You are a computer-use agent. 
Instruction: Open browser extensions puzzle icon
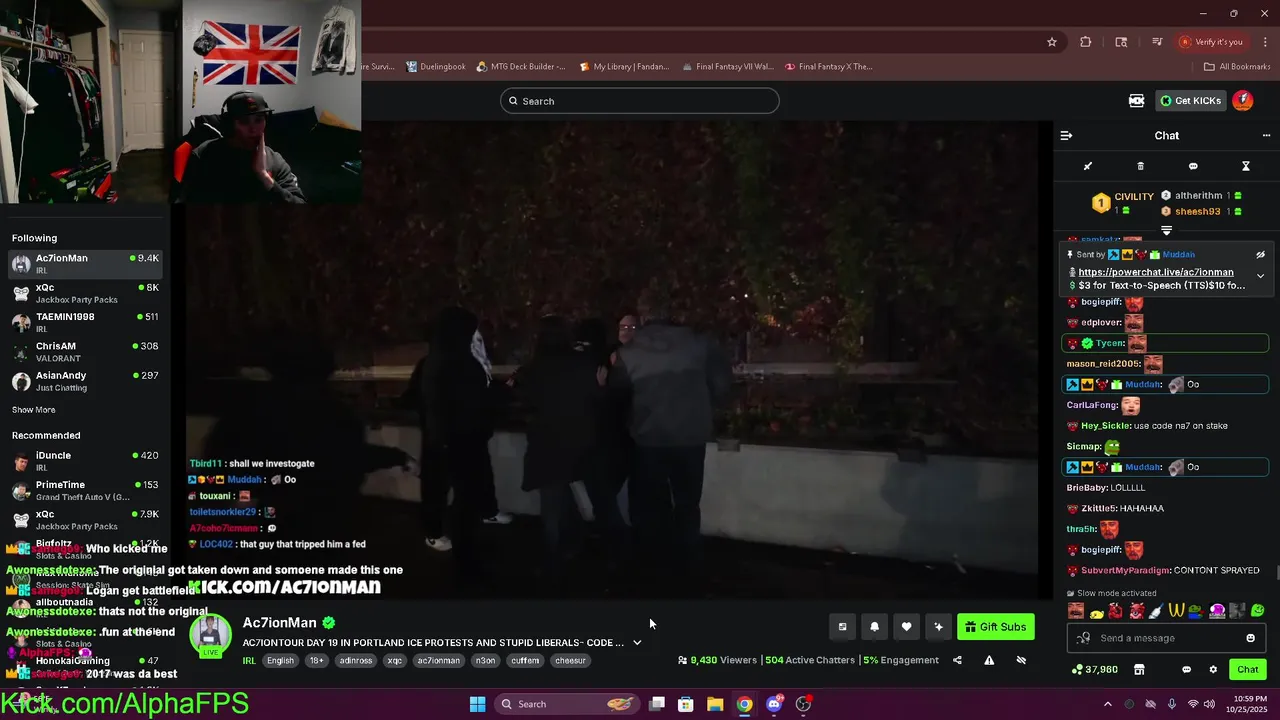1086,42
